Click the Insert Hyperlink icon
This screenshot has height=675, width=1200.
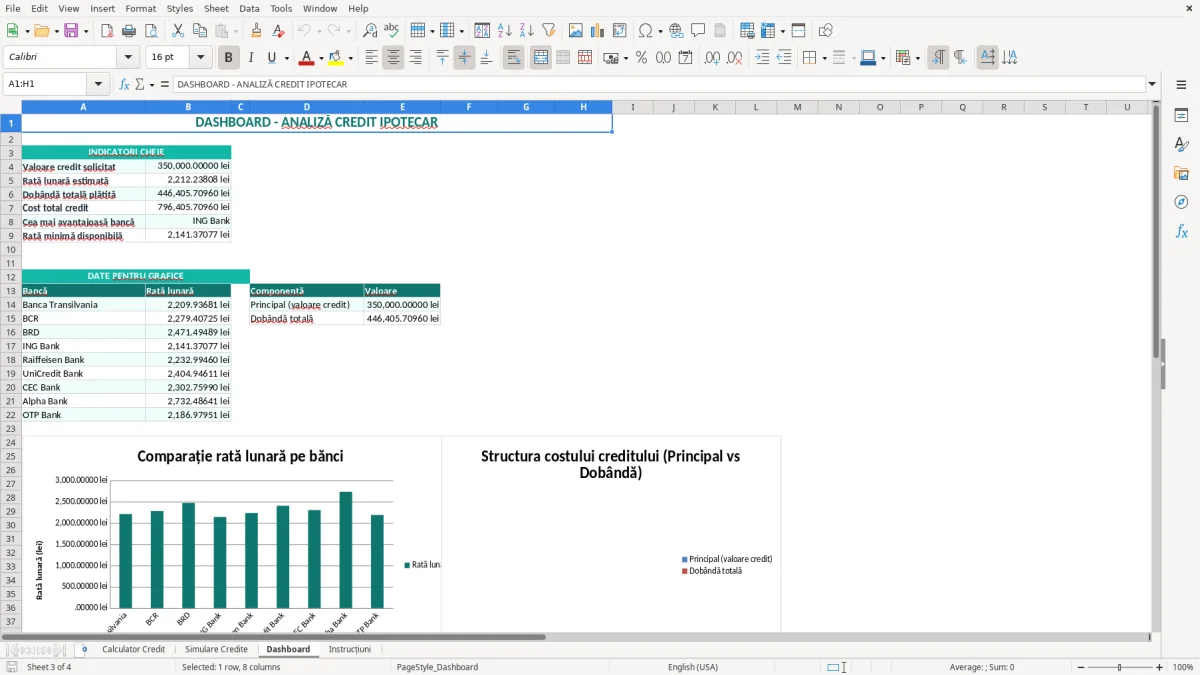pos(676,31)
